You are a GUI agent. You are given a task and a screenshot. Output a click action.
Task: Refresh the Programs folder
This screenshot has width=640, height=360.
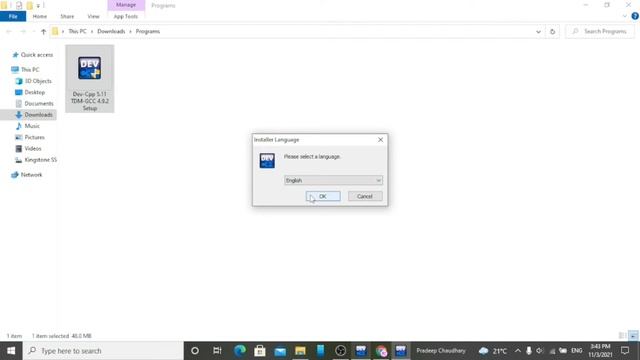pyautogui.click(x=552, y=31)
